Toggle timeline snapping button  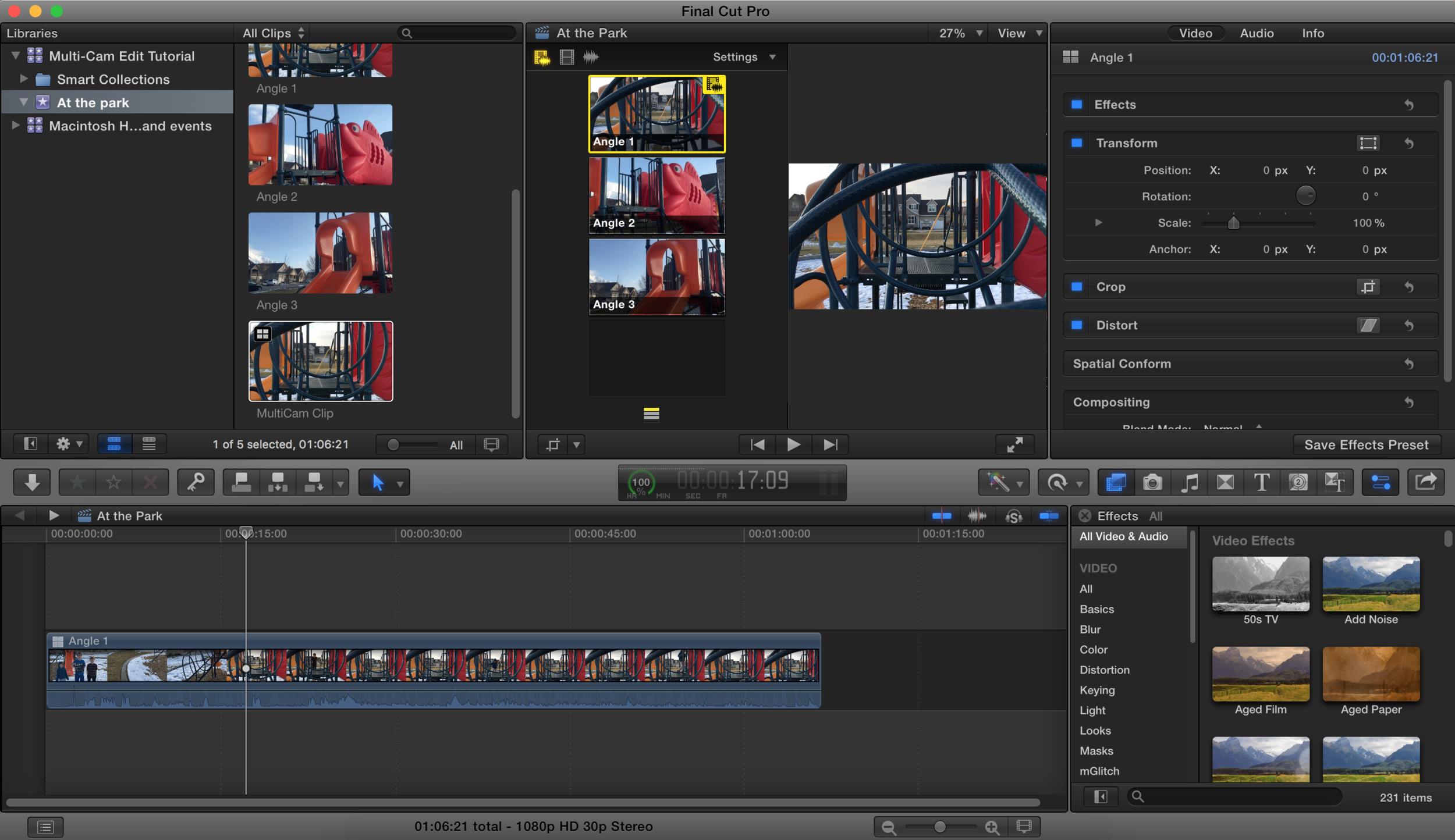(1049, 516)
